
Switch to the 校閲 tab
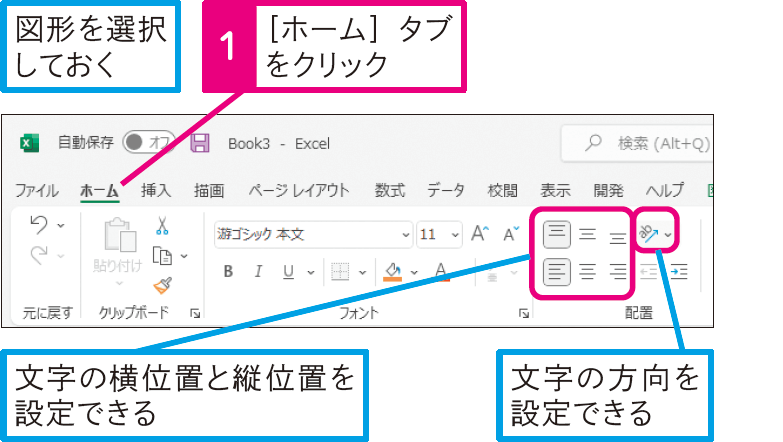[502, 190]
